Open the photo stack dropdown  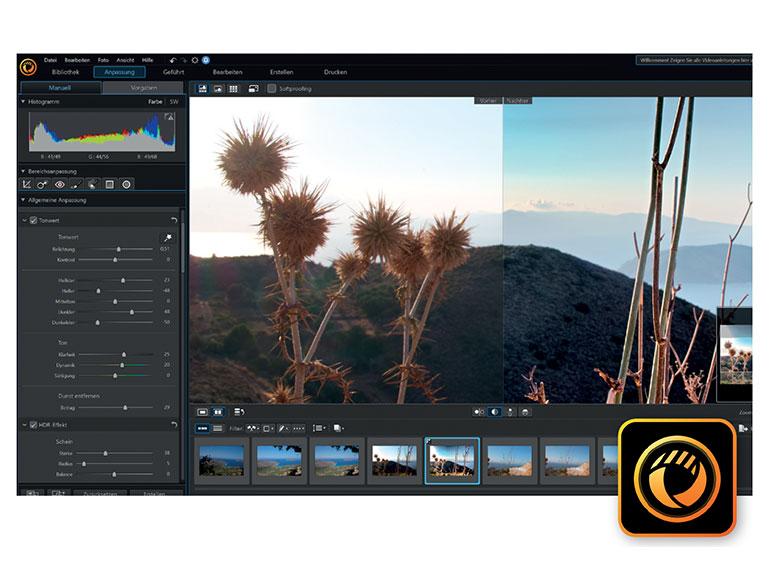338,428
